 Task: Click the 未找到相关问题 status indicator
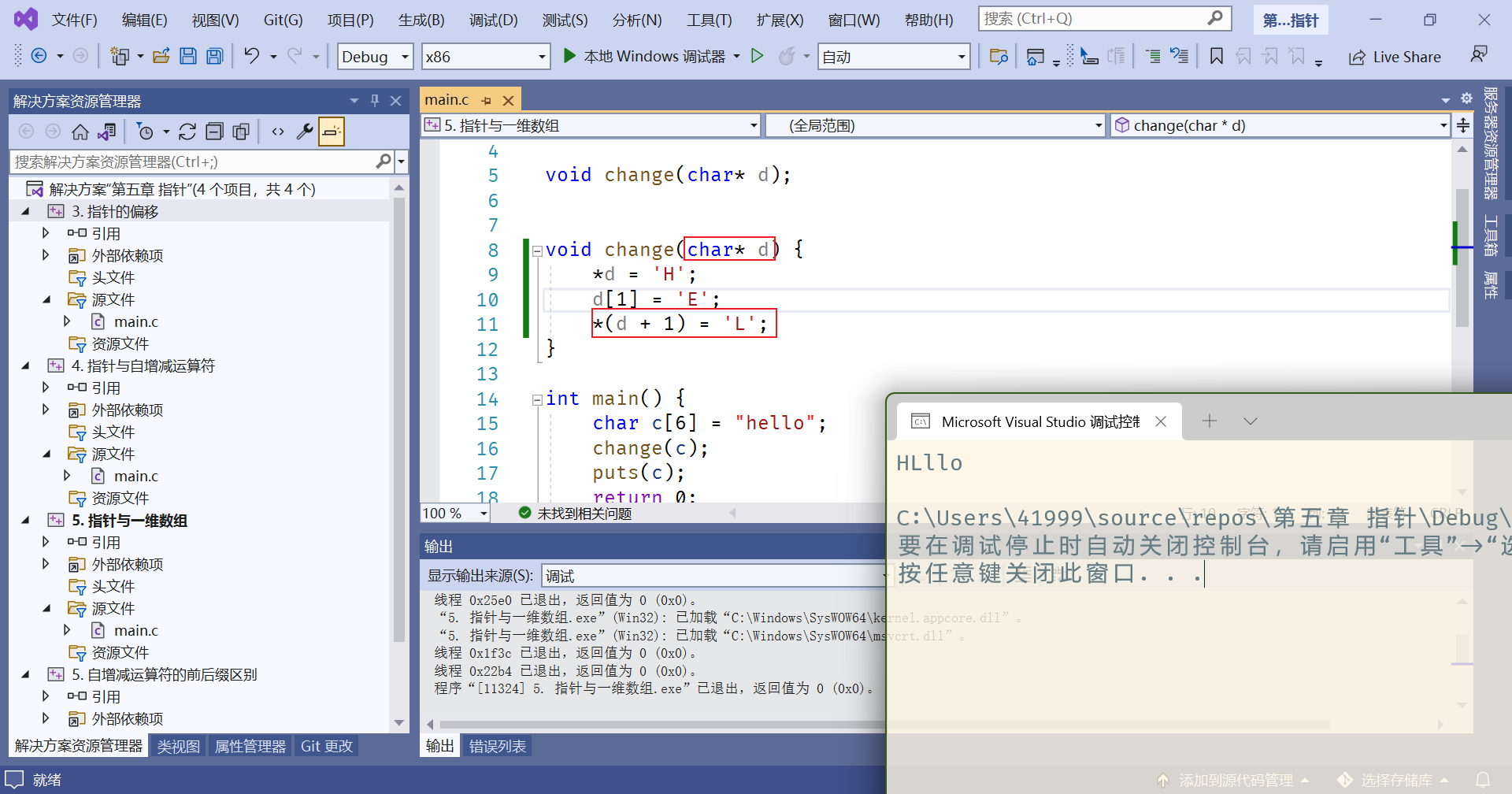576,514
